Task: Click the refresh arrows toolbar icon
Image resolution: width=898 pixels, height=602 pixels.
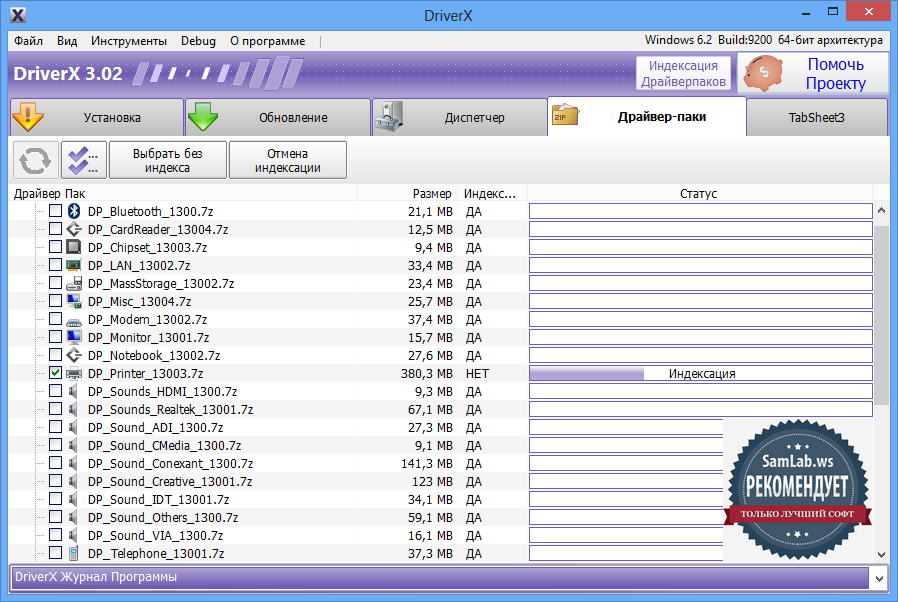Action: pos(35,160)
